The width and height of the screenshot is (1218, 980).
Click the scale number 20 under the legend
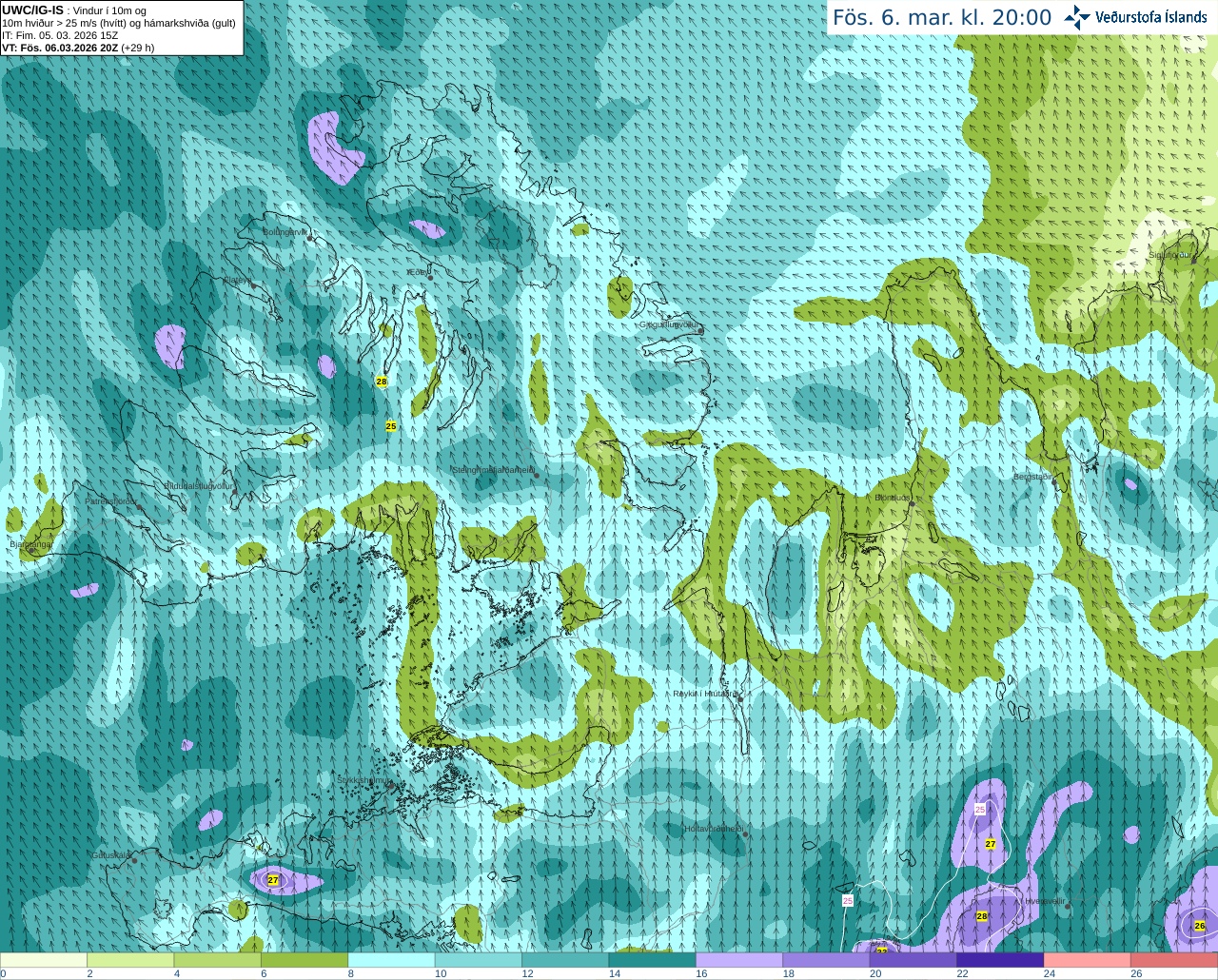pos(875,974)
